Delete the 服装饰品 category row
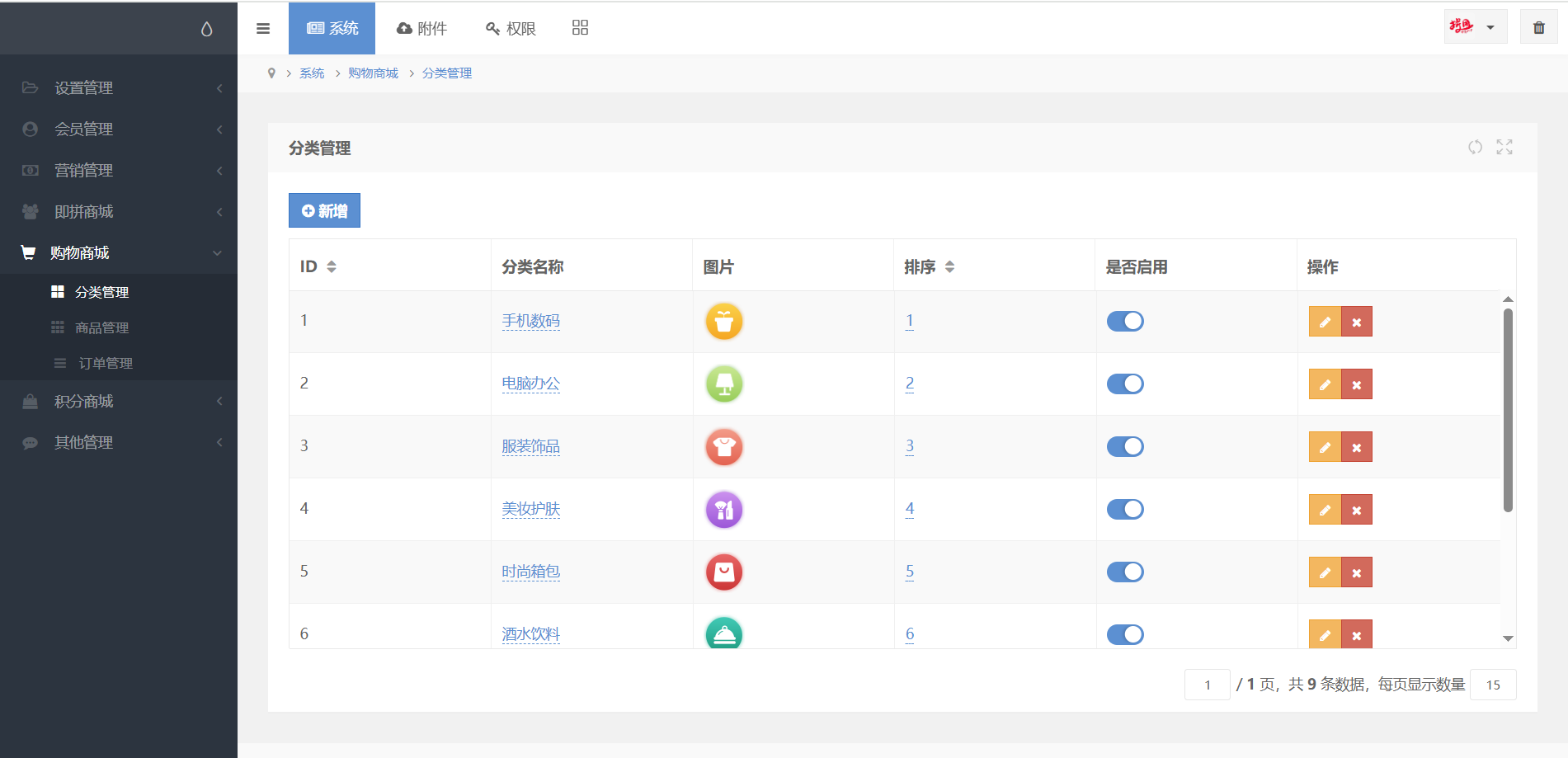This screenshot has width=1568, height=758. tap(1357, 447)
